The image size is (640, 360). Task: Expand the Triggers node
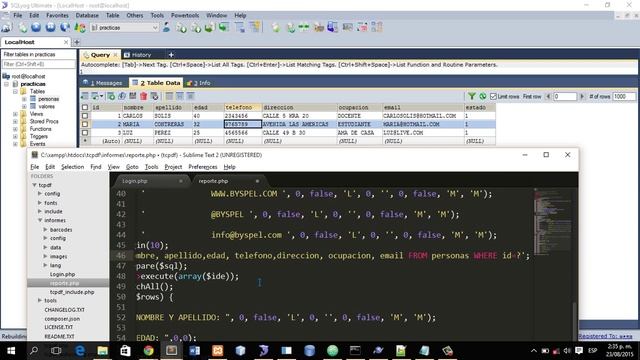click(16, 136)
